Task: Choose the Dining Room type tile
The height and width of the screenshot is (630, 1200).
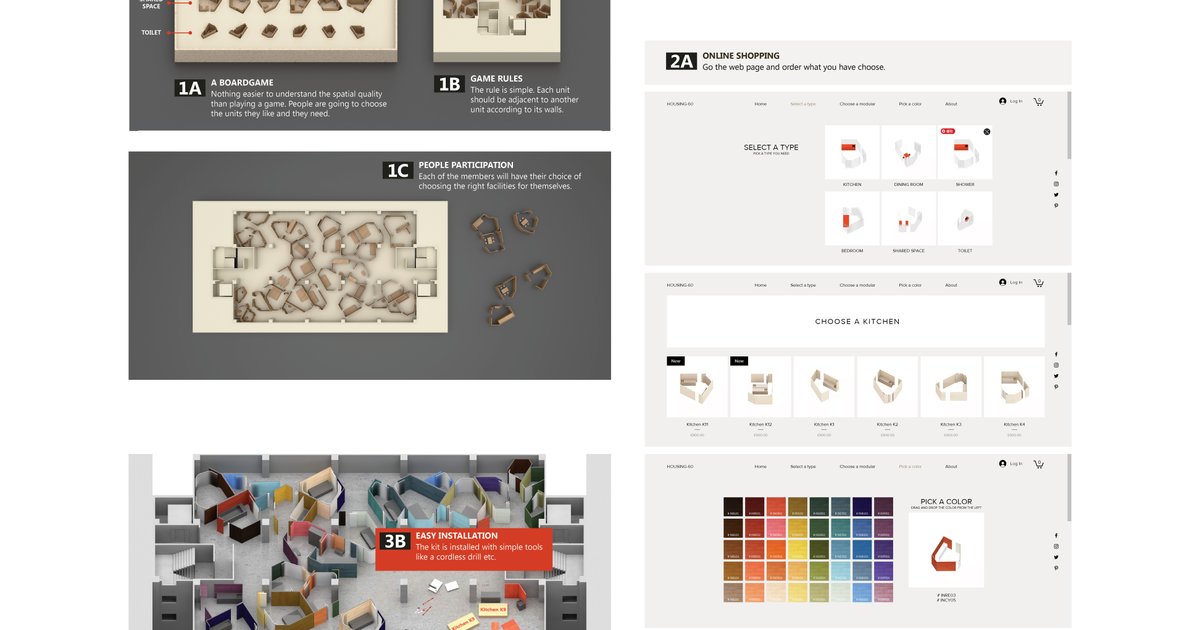Action: (x=908, y=152)
